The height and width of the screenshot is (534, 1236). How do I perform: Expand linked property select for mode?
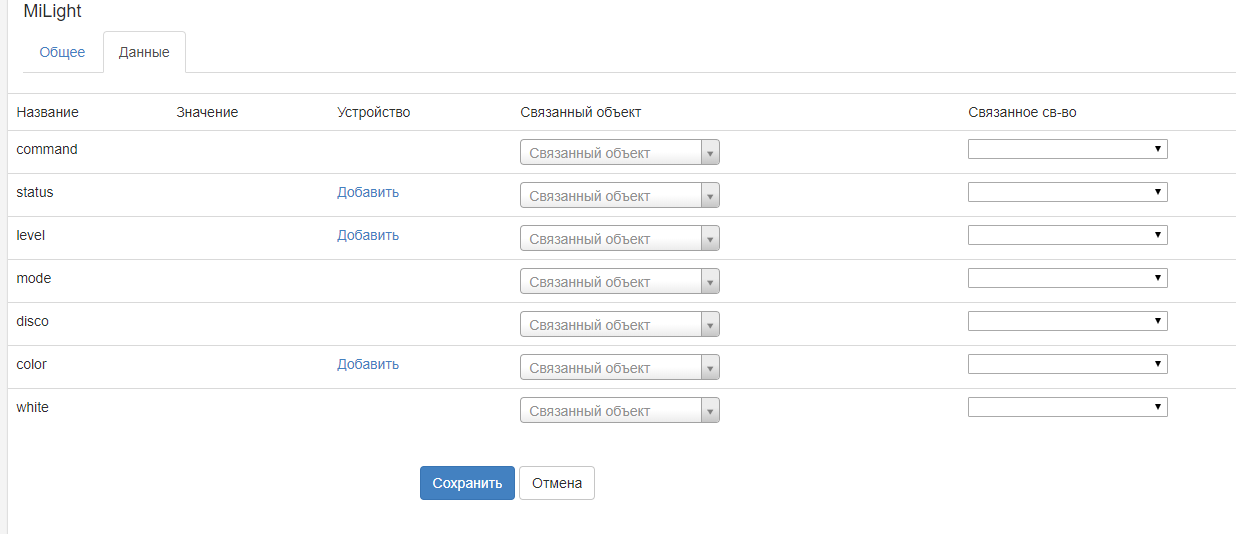tap(1067, 278)
